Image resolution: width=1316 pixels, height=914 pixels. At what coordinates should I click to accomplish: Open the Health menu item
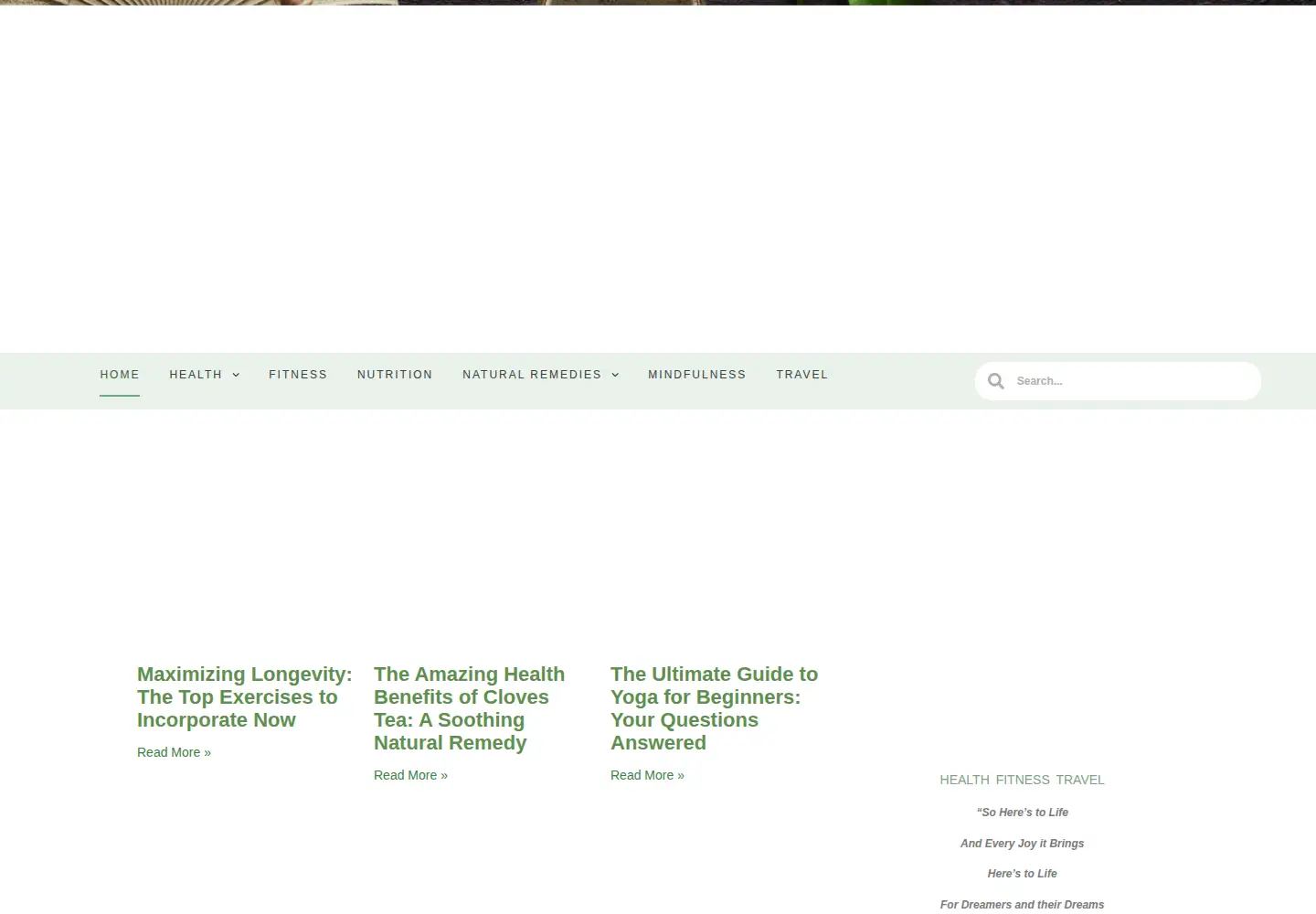pos(196,375)
